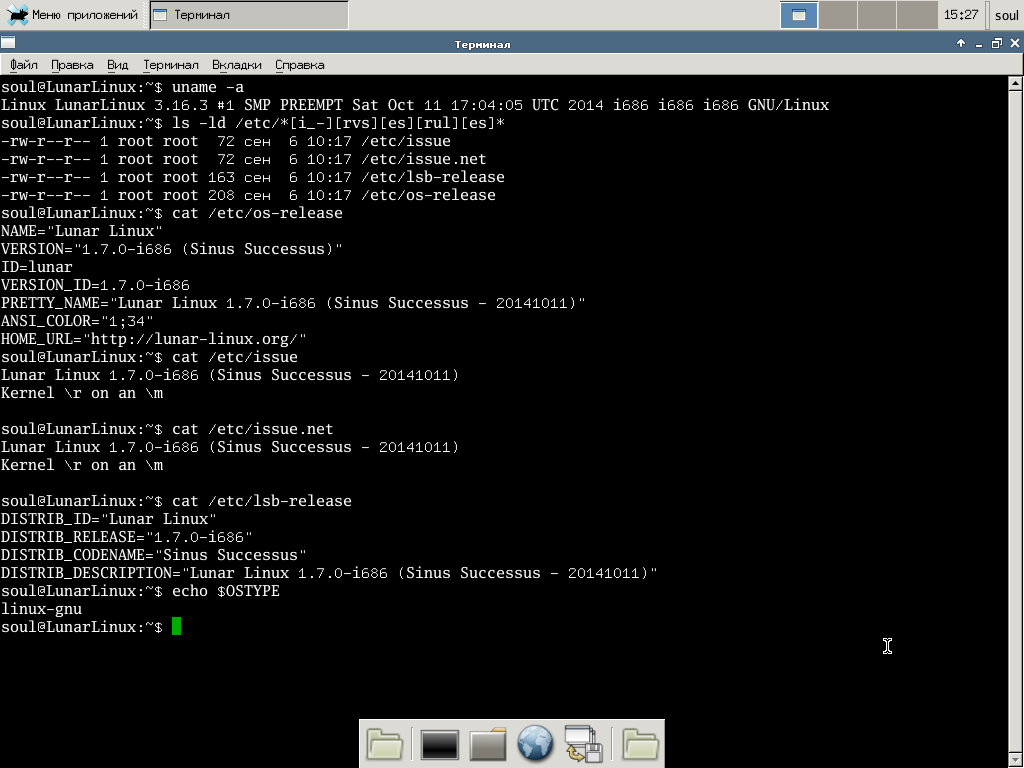This screenshot has height=768, width=1024.
Task: Click the session save windows-and-floppy dock icon
Action: click(583, 744)
